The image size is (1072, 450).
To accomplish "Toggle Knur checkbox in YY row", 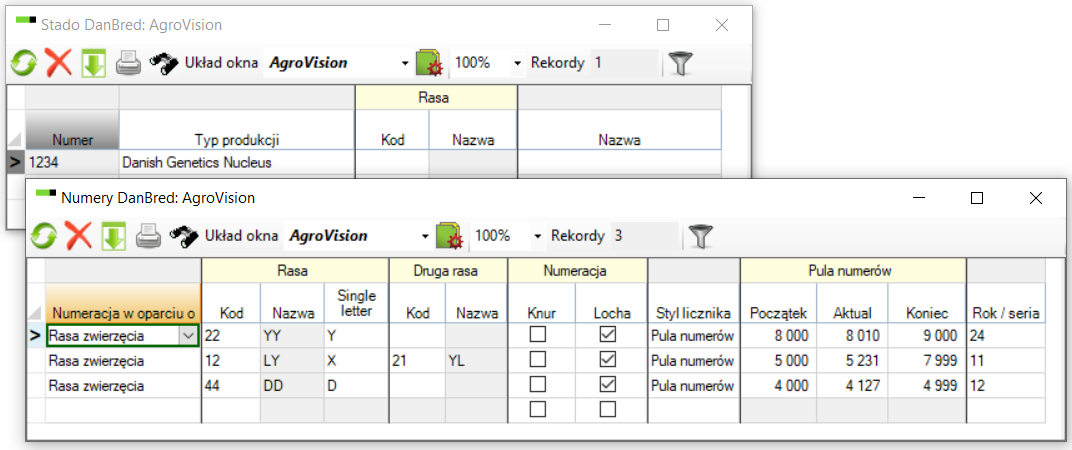I will tap(538, 334).
